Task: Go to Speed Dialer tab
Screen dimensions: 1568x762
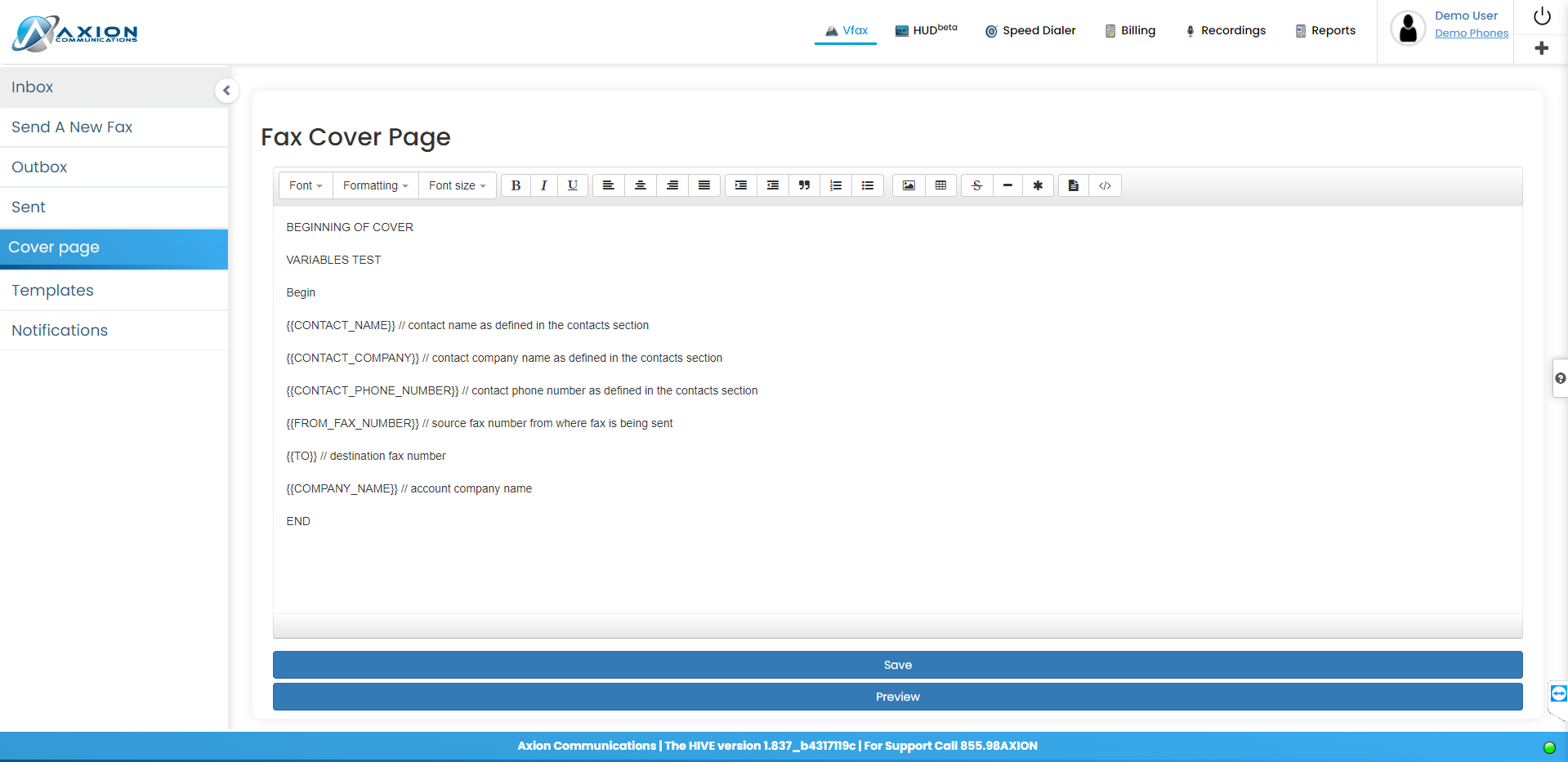Action: pos(1030,30)
